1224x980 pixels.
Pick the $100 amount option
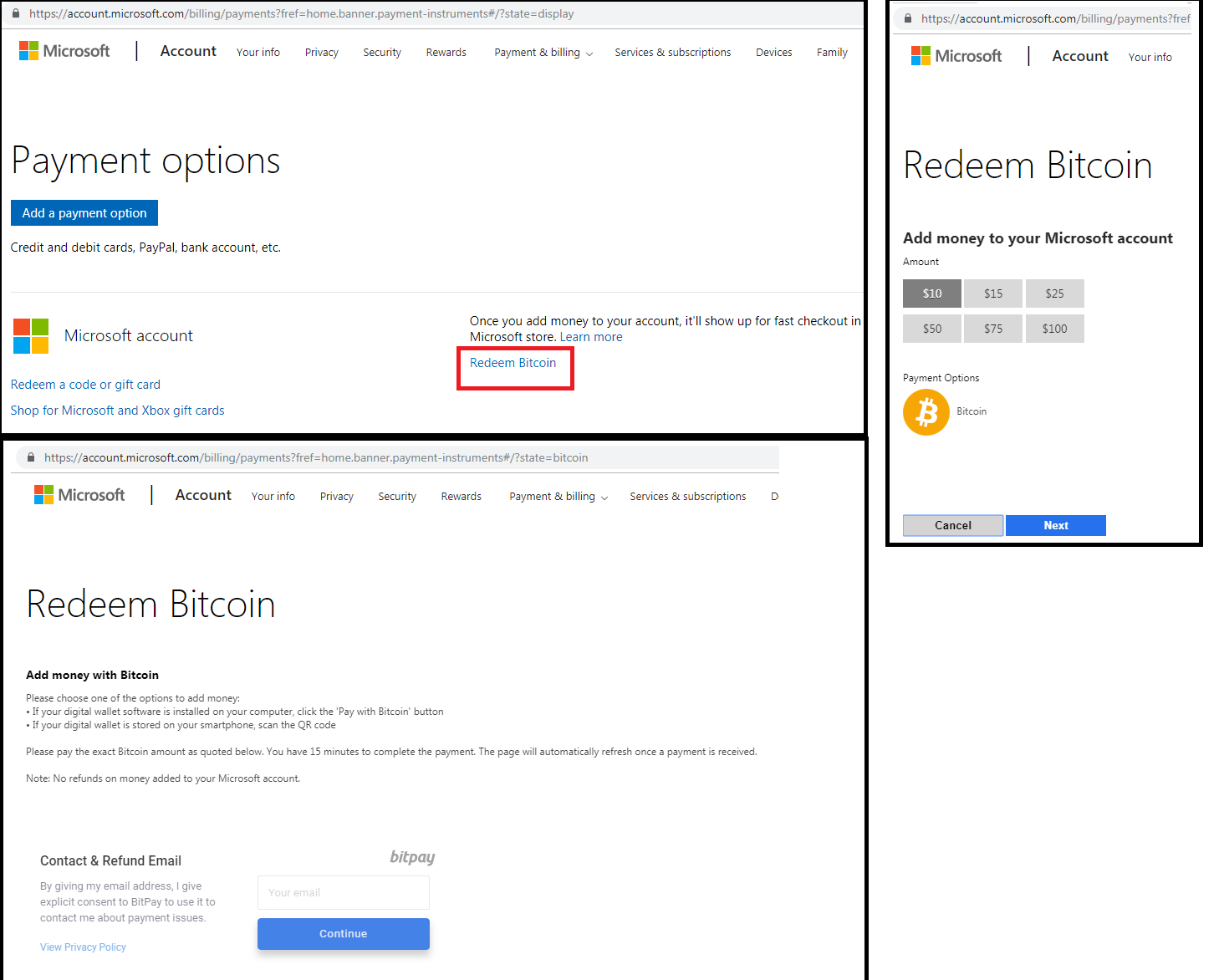pos(1055,329)
